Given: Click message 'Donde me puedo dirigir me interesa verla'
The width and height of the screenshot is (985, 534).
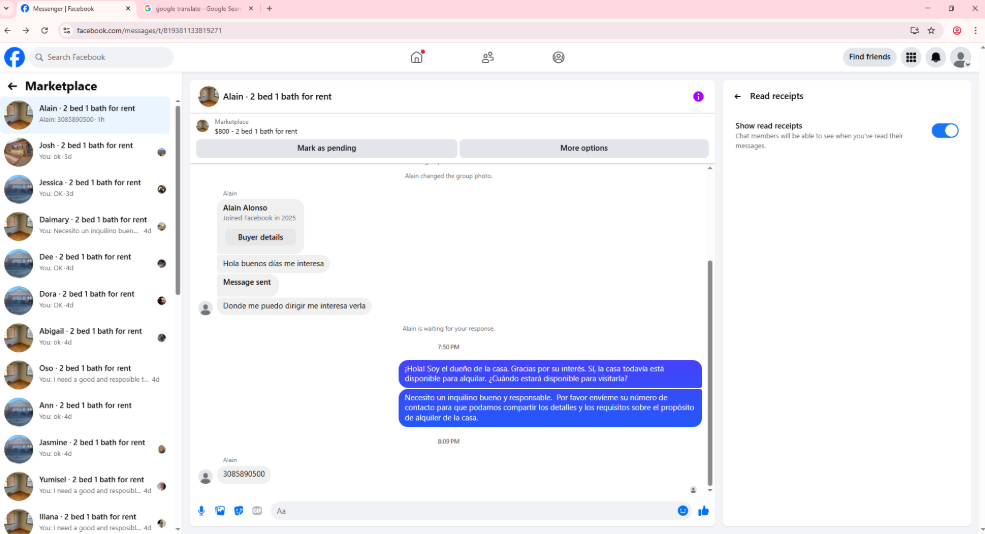Looking at the screenshot, I should click(294, 306).
